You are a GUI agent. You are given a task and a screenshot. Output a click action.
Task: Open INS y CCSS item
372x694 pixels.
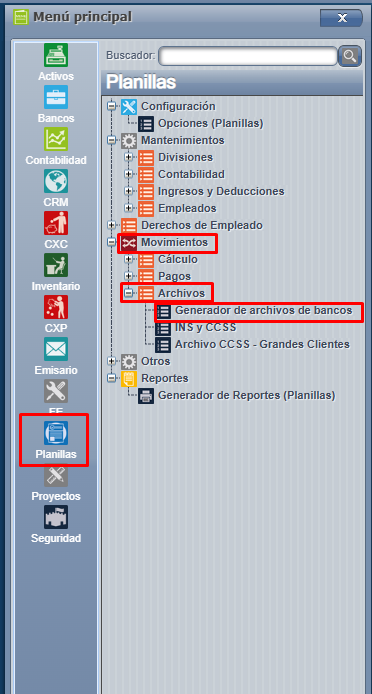click(205, 328)
